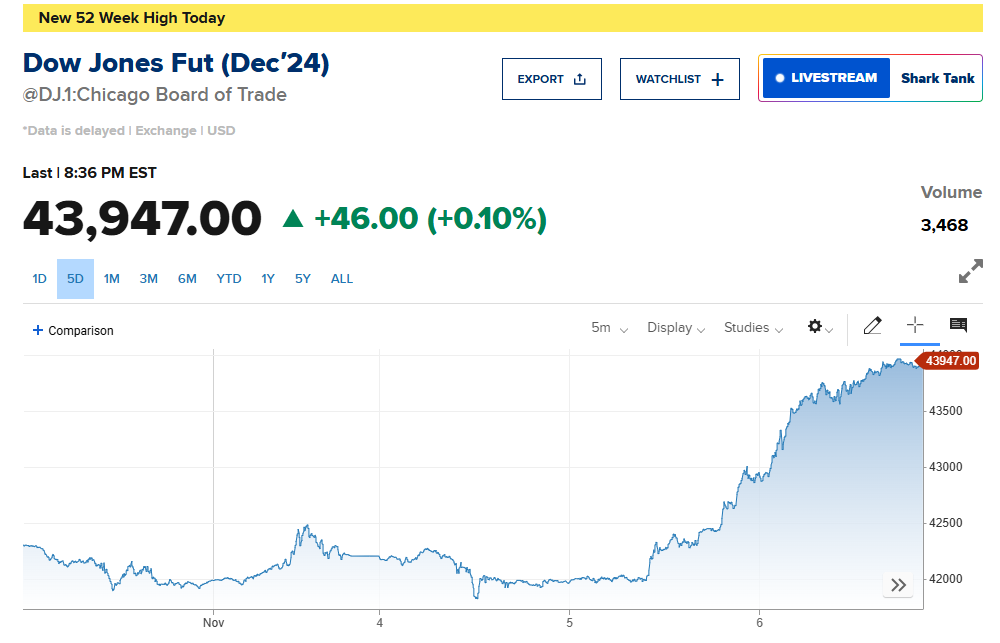Screen dimensions: 1000x643
Task: Click the +46.00 (+0.10%) change value
Action: pyautogui.click(x=430, y=218)
